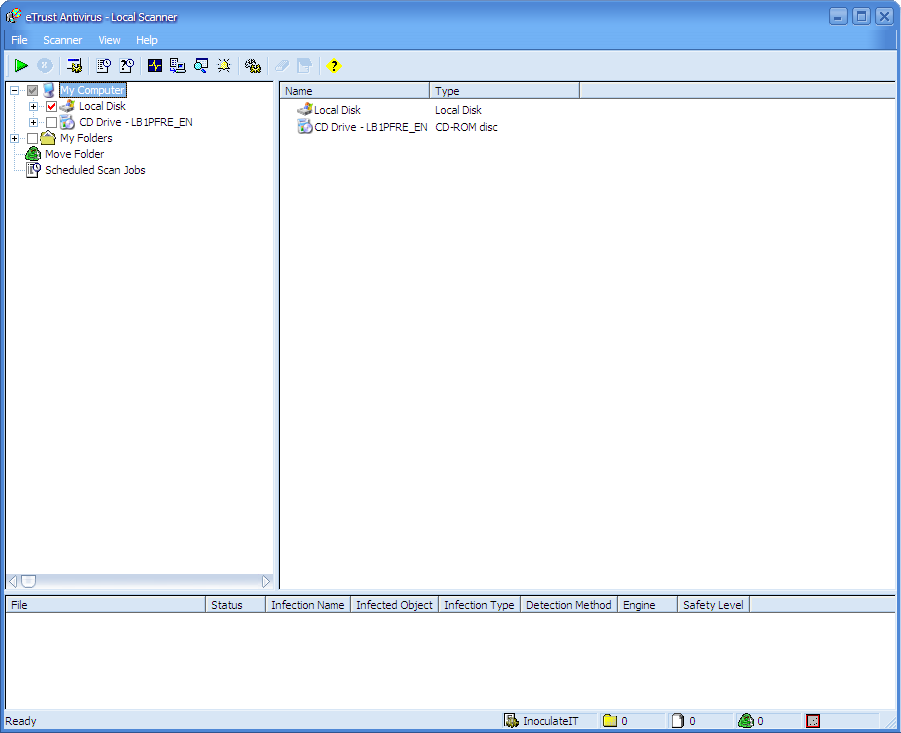
Task: Click the tree scrollbar left arrow
Action: click(13, 581)
